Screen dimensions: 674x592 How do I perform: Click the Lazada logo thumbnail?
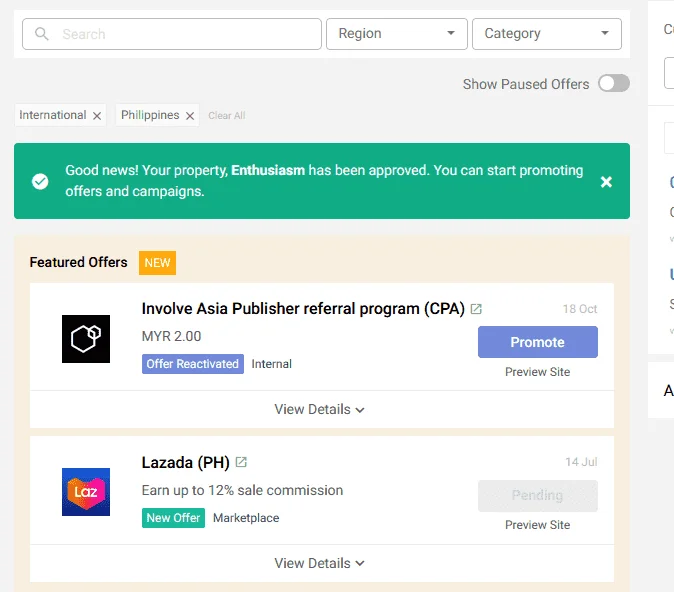[86, 492]
